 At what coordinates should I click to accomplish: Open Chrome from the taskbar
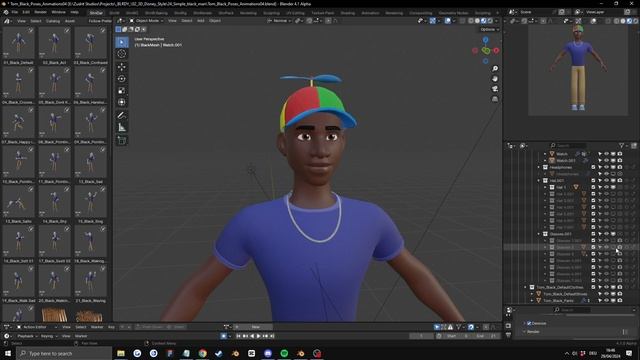[202, 353]
